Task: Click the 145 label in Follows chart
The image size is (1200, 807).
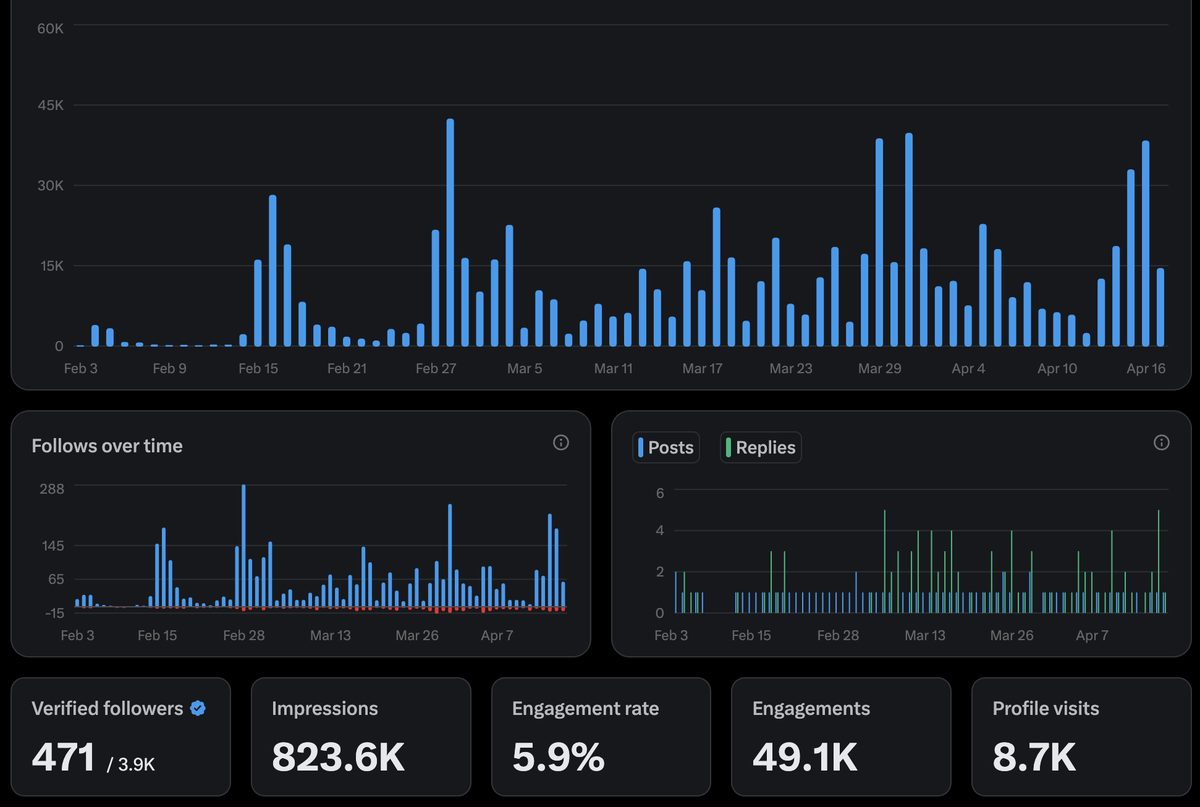Action: click(52, 546)
